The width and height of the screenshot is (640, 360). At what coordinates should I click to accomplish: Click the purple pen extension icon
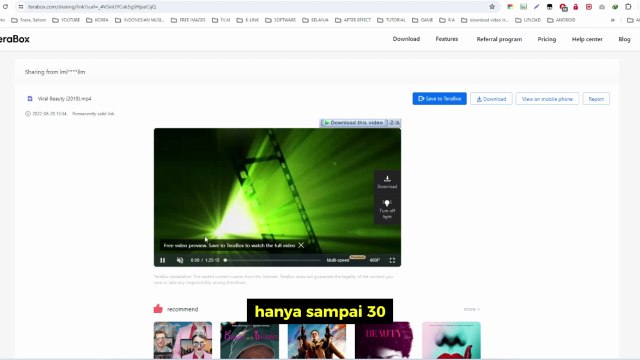point(536,7)
